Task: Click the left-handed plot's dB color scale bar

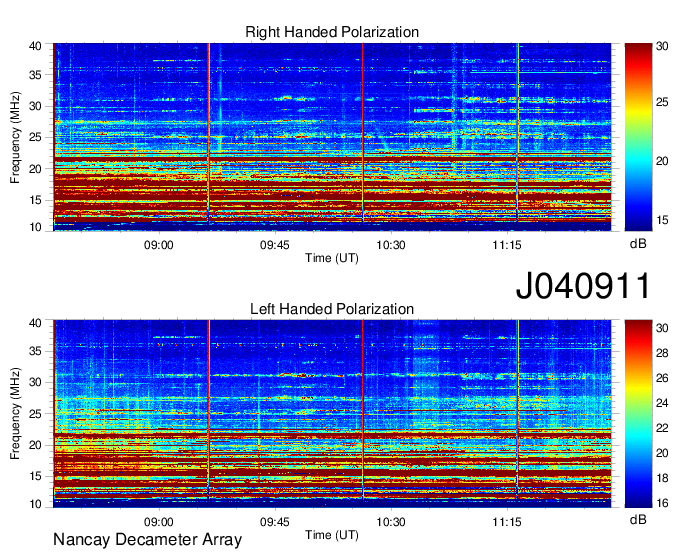Action: [x=638, y=414]
